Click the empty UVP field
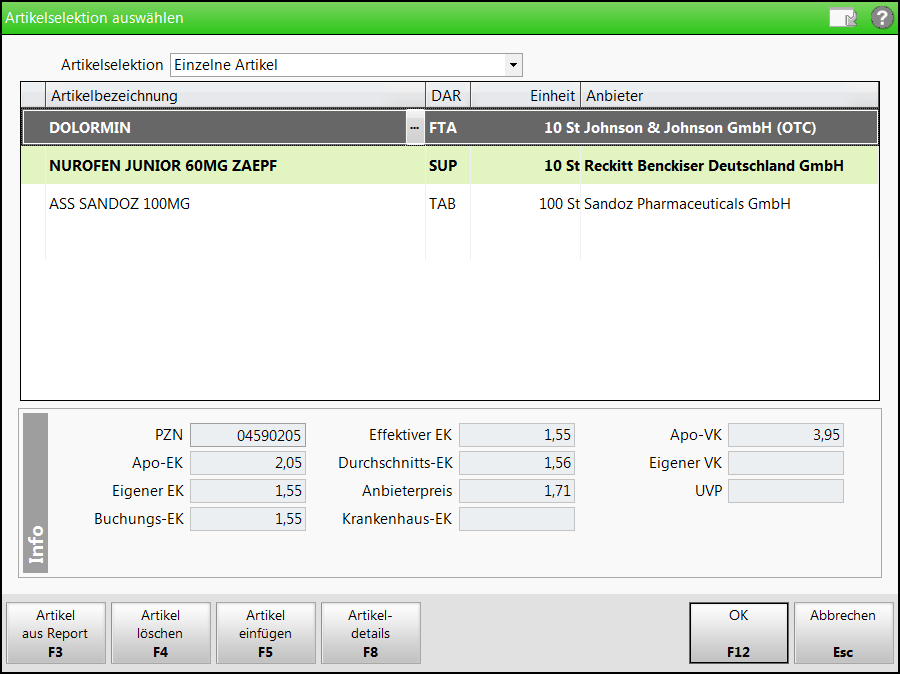Viewport: 900px width, 674px height. coord(786,491)
